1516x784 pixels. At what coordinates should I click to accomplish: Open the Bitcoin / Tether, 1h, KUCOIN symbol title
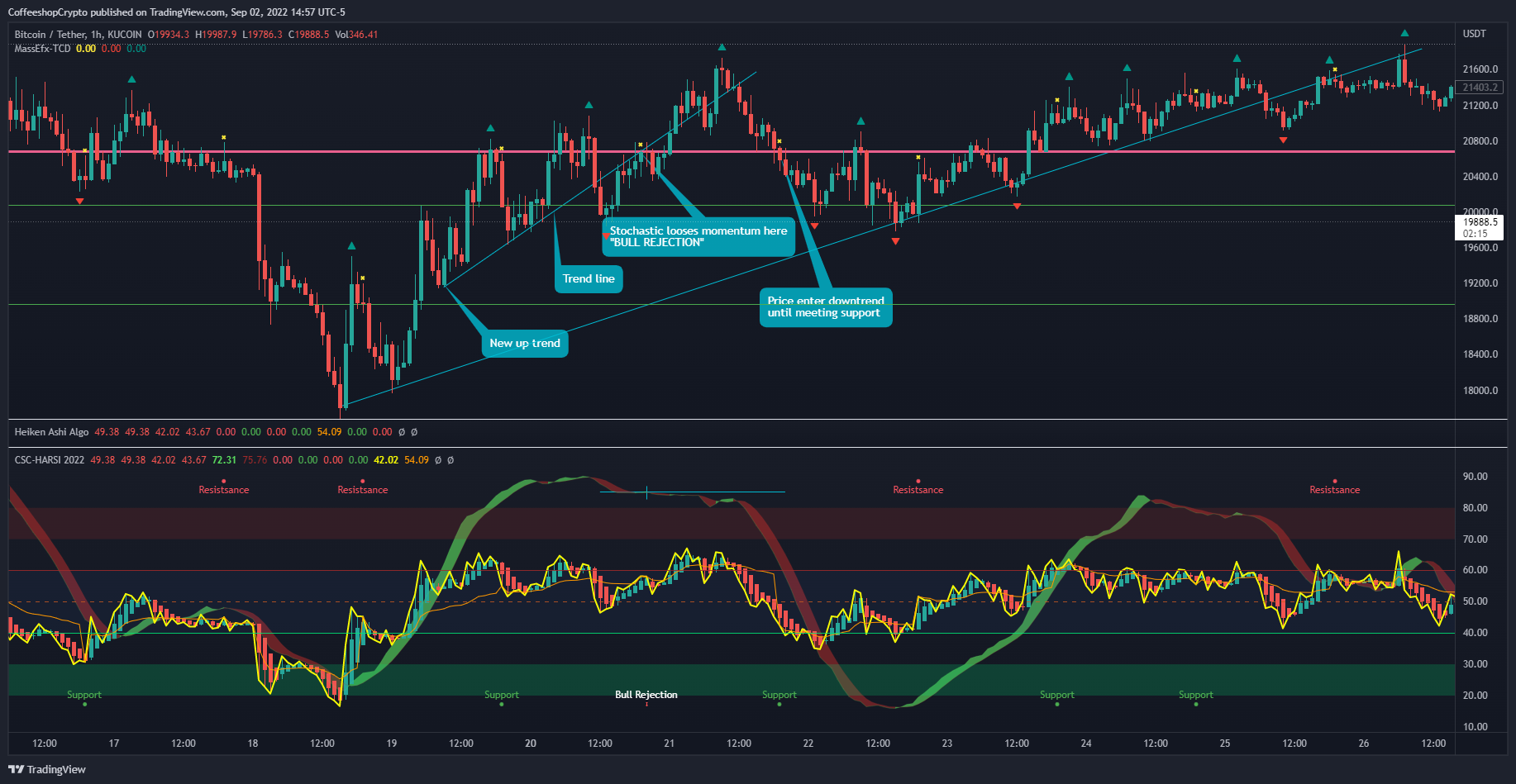78,35
